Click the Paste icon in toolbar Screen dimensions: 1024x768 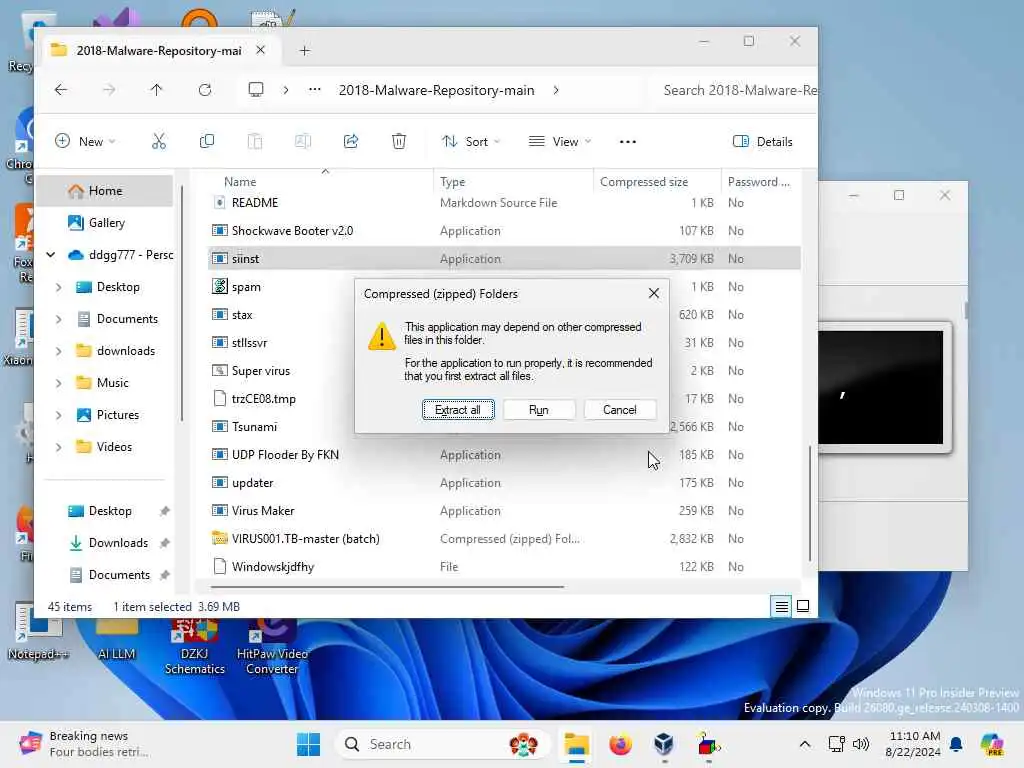255,141
